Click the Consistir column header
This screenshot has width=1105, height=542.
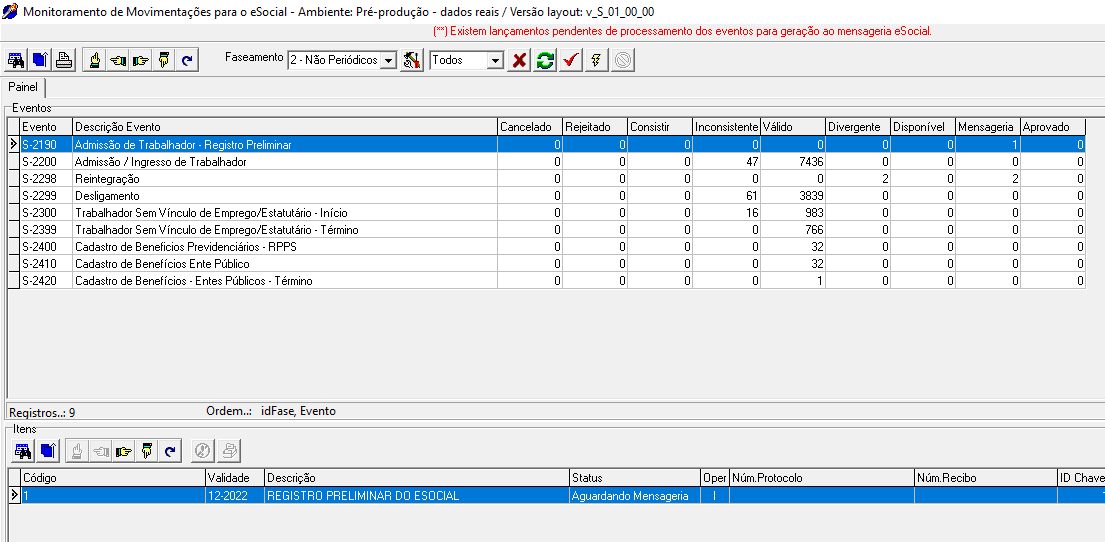[x=660, y=127]
